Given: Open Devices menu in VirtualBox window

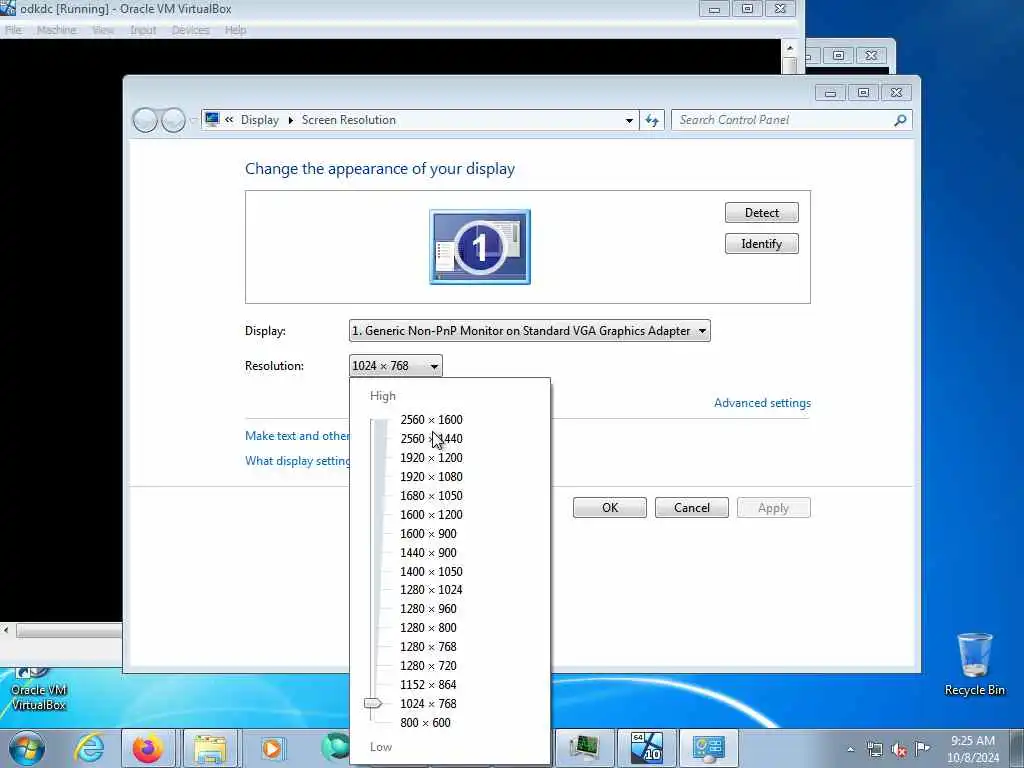Looking at the screenshot, I should click(x=191, y=30).
